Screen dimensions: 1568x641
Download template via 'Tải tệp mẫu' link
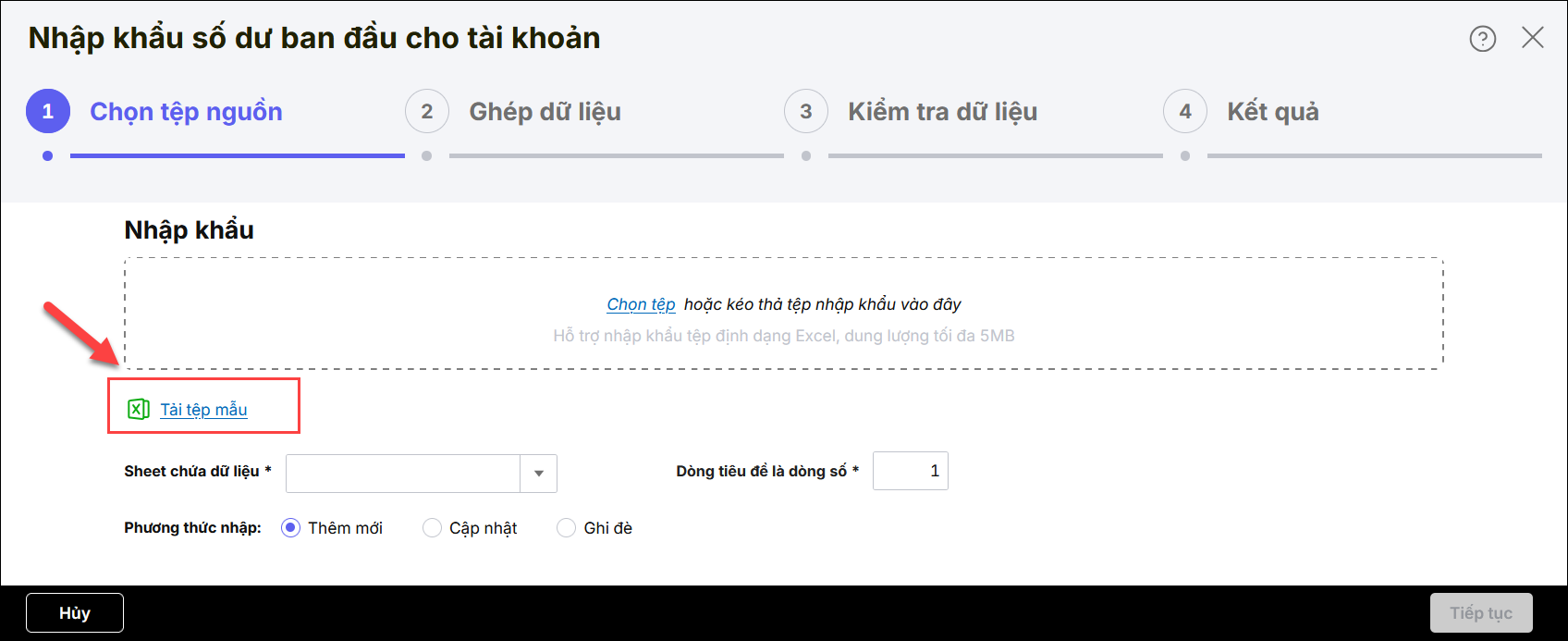point(203,410)
